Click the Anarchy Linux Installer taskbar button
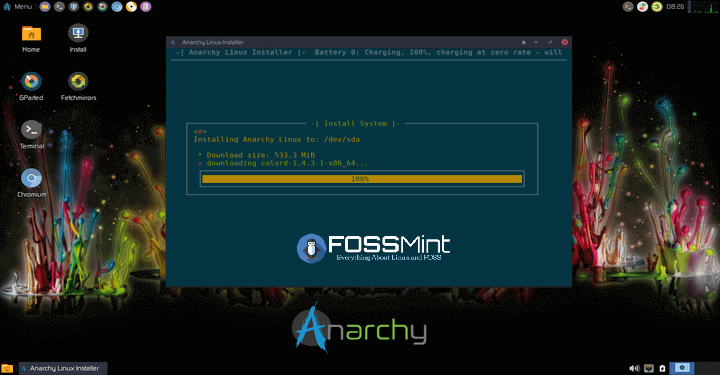720x375 pixels. click(63, 368)
